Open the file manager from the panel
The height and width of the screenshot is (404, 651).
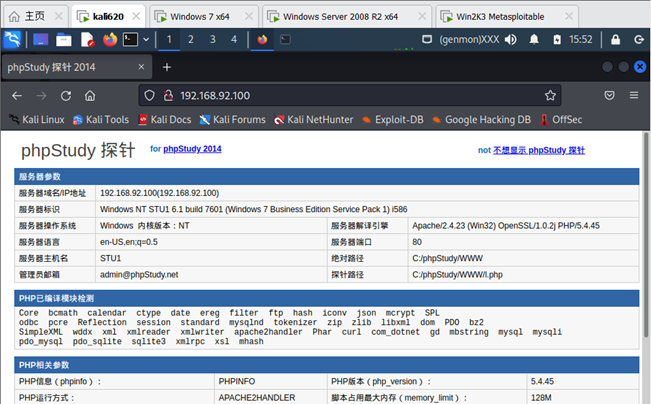(x=64, y=39)
